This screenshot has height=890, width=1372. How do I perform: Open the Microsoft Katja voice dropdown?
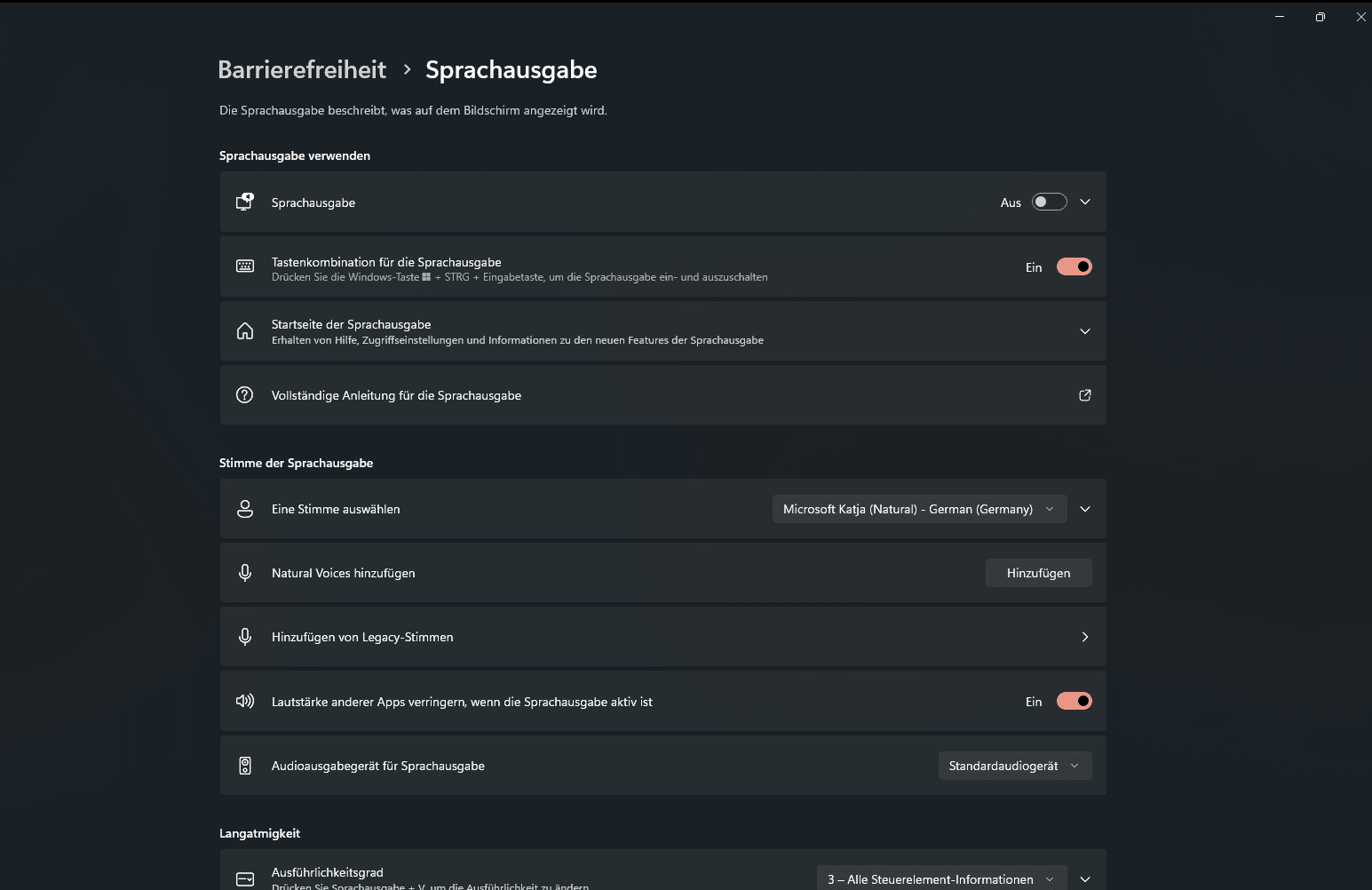pyautogui.click(x=919, y=508)
